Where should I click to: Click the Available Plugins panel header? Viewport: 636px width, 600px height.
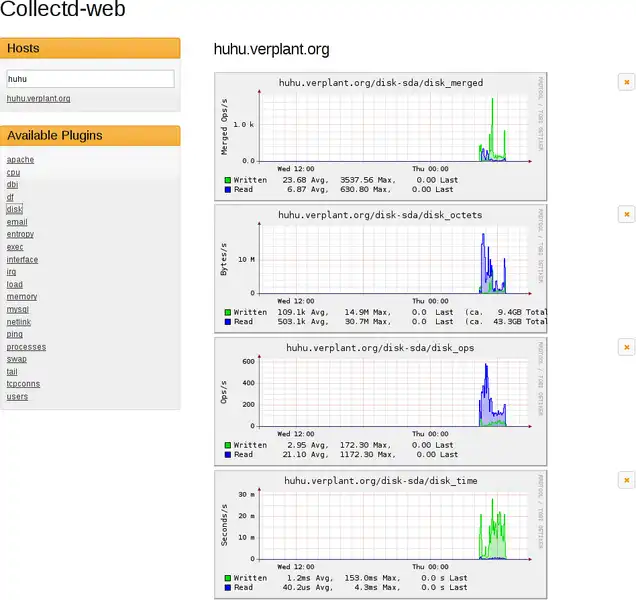click(x=90, y=135)
